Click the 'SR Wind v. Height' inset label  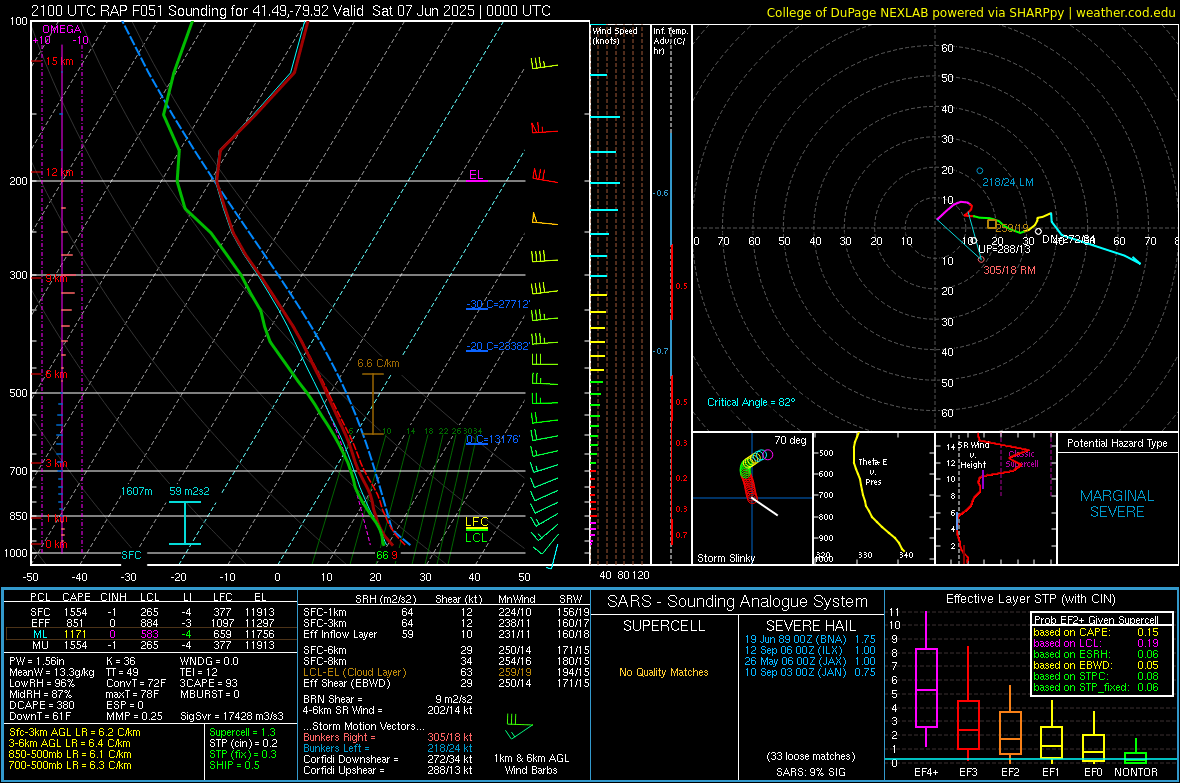pos(974,455)
